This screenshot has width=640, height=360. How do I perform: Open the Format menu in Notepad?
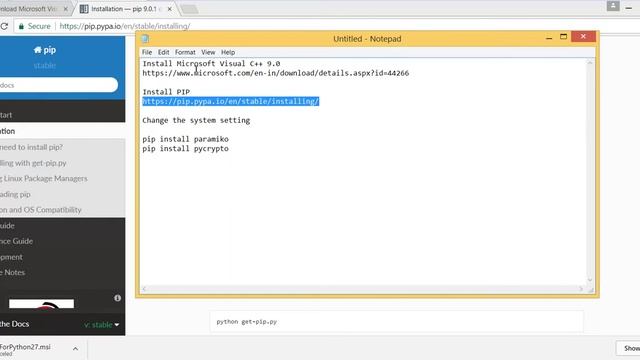[x=185, y=52]
